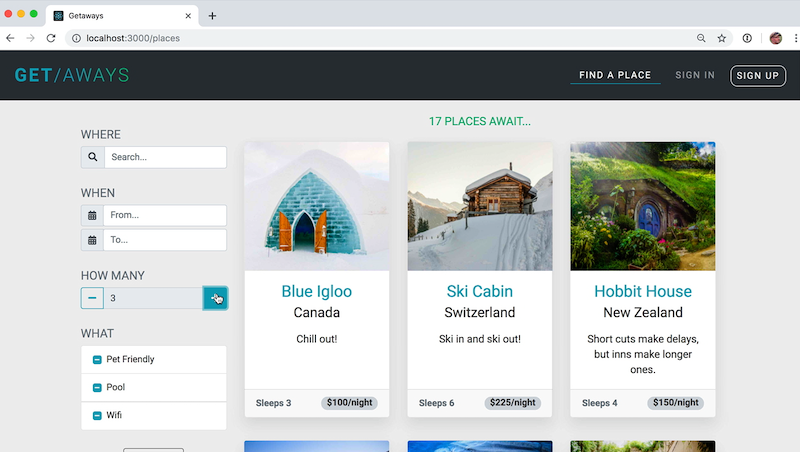Decrease guest count with the minus button
This screenshot has width=800, height=452.
92,298
